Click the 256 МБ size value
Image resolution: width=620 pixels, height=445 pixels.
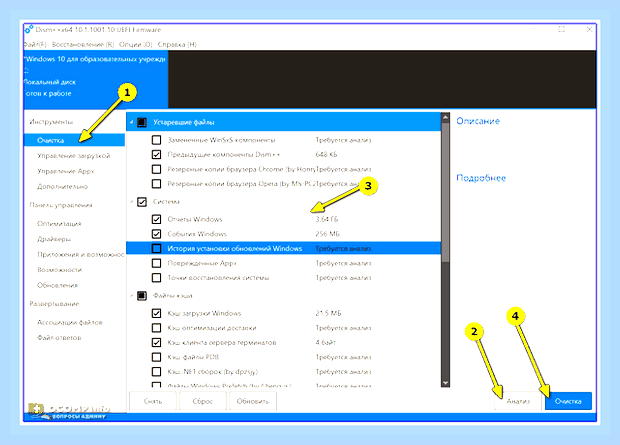click(327, 234)
